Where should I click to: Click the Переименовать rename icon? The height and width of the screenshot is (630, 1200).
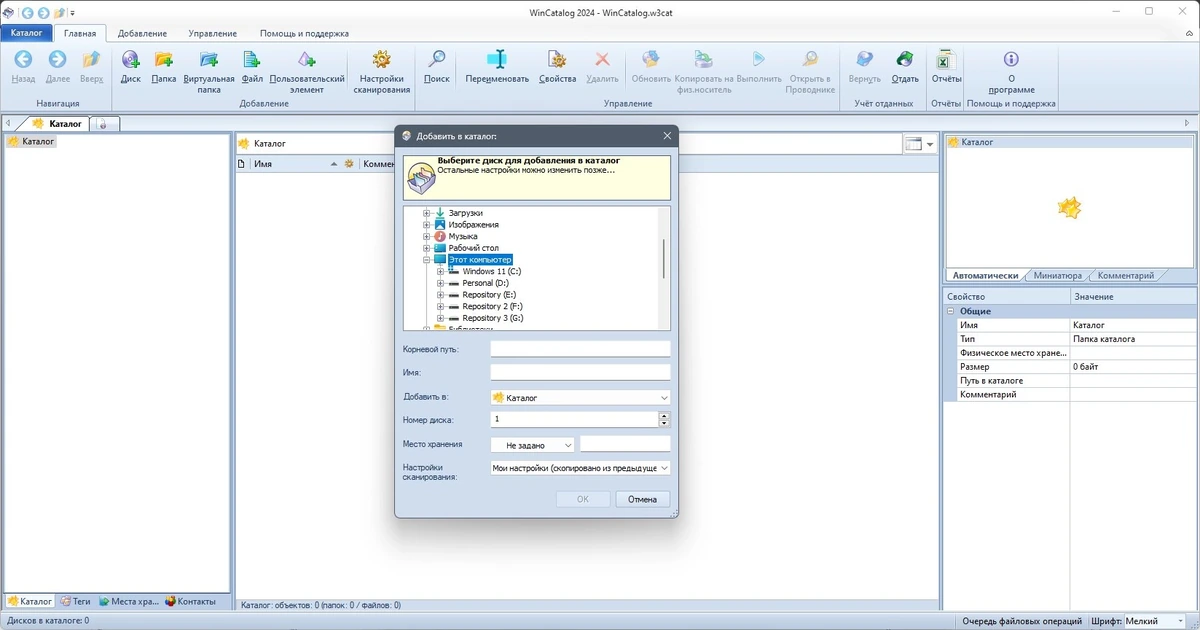pyautogui.click(x=497, y=66)
